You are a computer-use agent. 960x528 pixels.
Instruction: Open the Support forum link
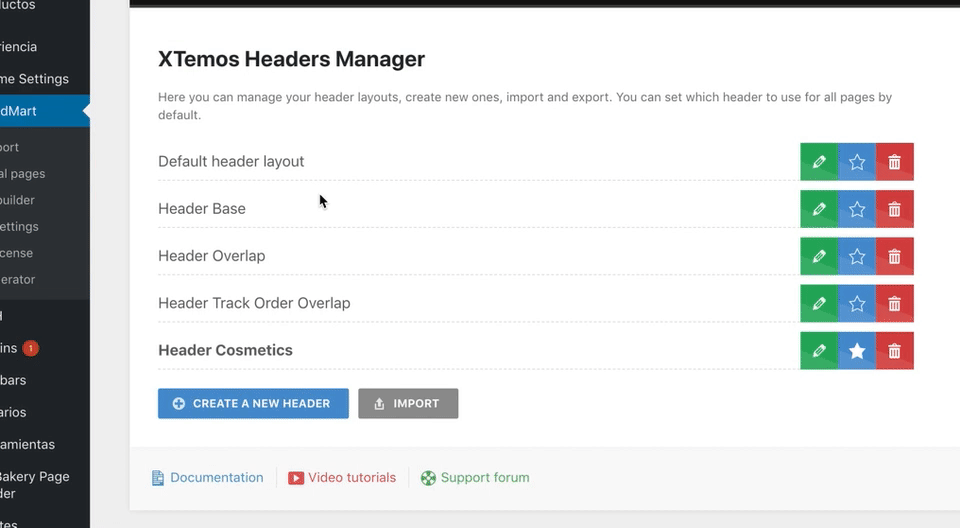[485, 478]
